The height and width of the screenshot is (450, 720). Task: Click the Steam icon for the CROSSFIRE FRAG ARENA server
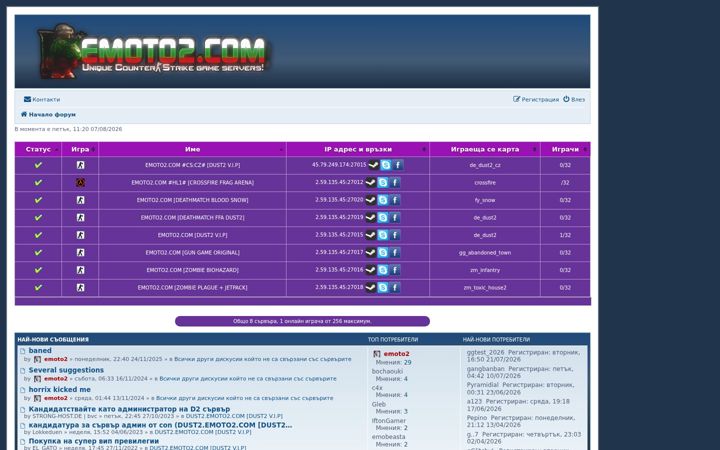[371, 183]
